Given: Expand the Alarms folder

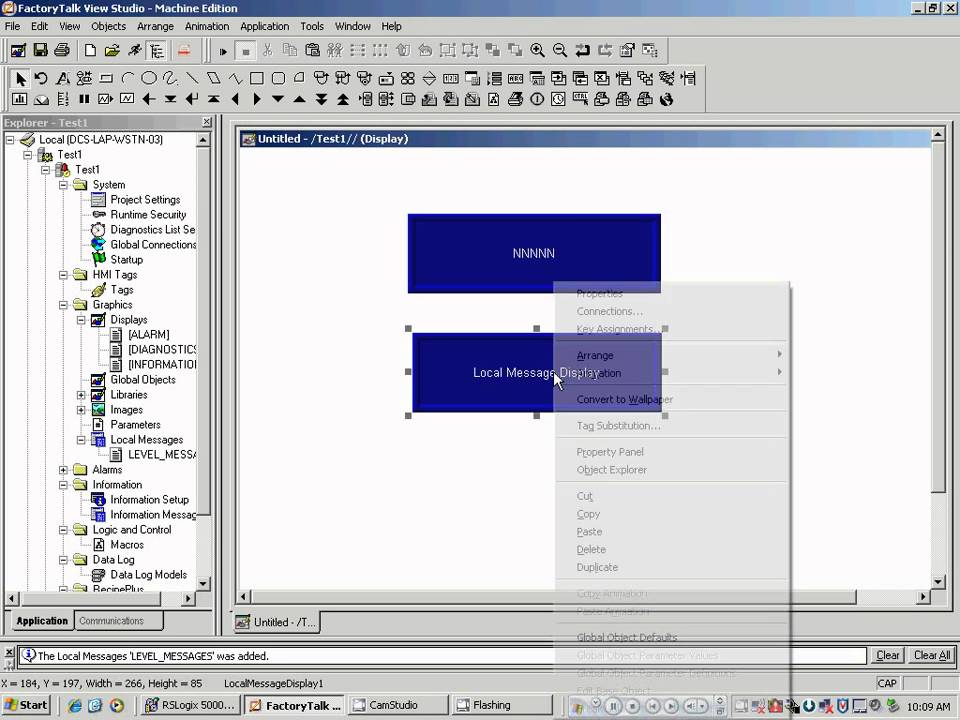Looking at the screenshot, I should 64,470.
